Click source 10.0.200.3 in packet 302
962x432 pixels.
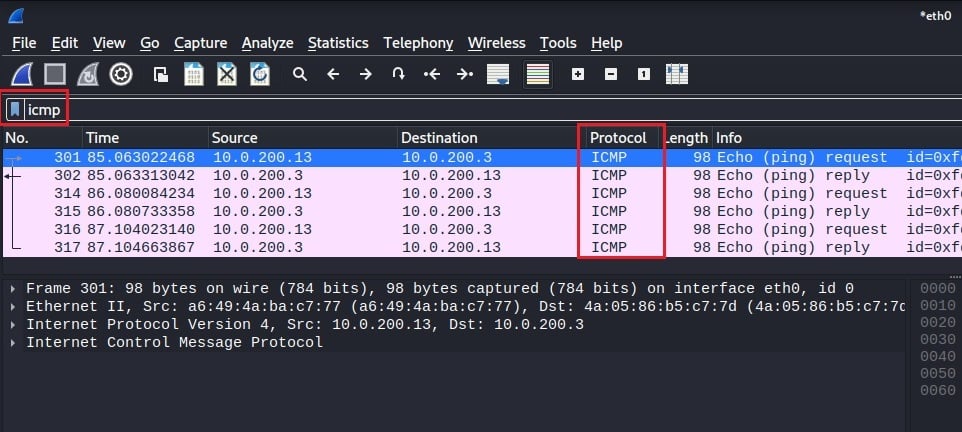pos(258,176)
